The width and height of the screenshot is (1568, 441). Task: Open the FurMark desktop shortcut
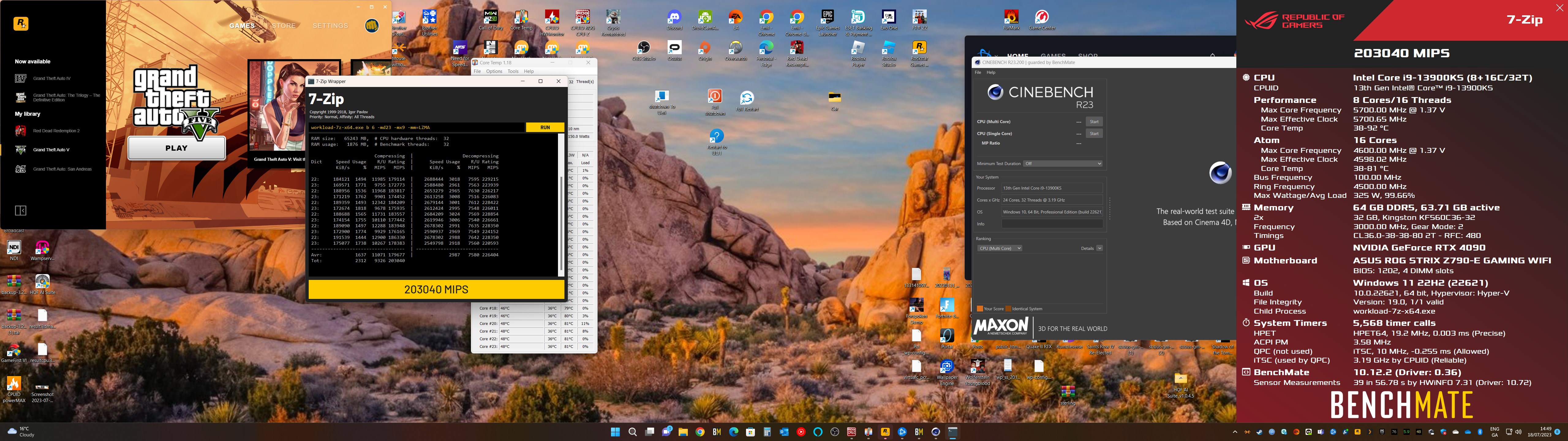(1011, 21)
